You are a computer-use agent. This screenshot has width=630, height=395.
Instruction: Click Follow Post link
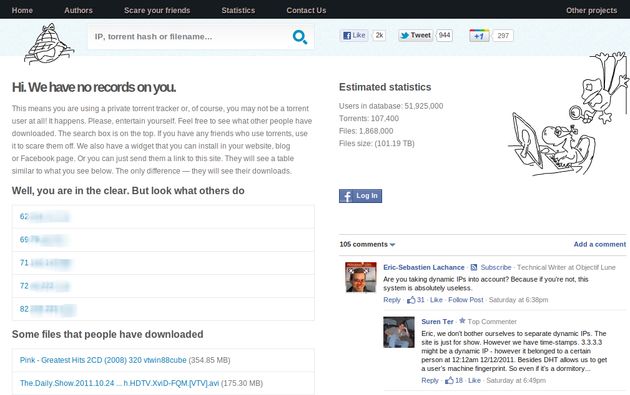click(466, 300)
